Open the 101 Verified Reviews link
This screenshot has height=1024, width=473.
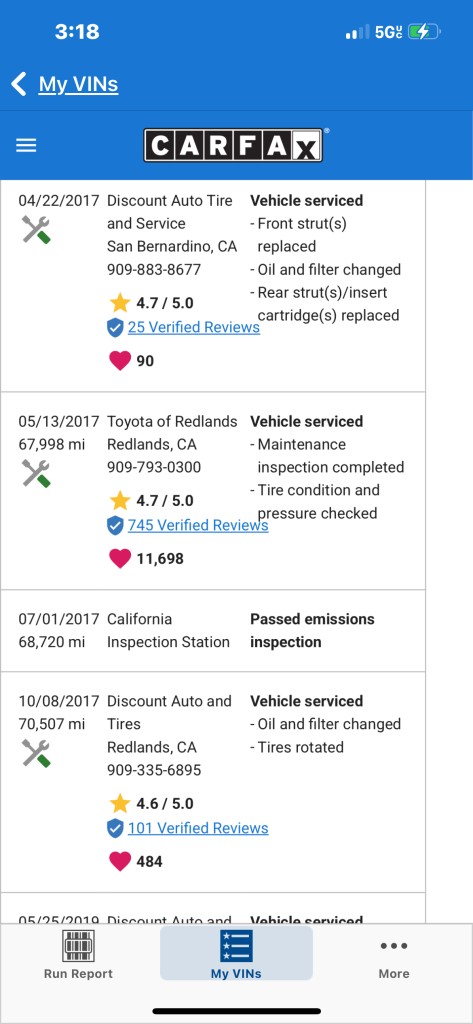point(198,828)
